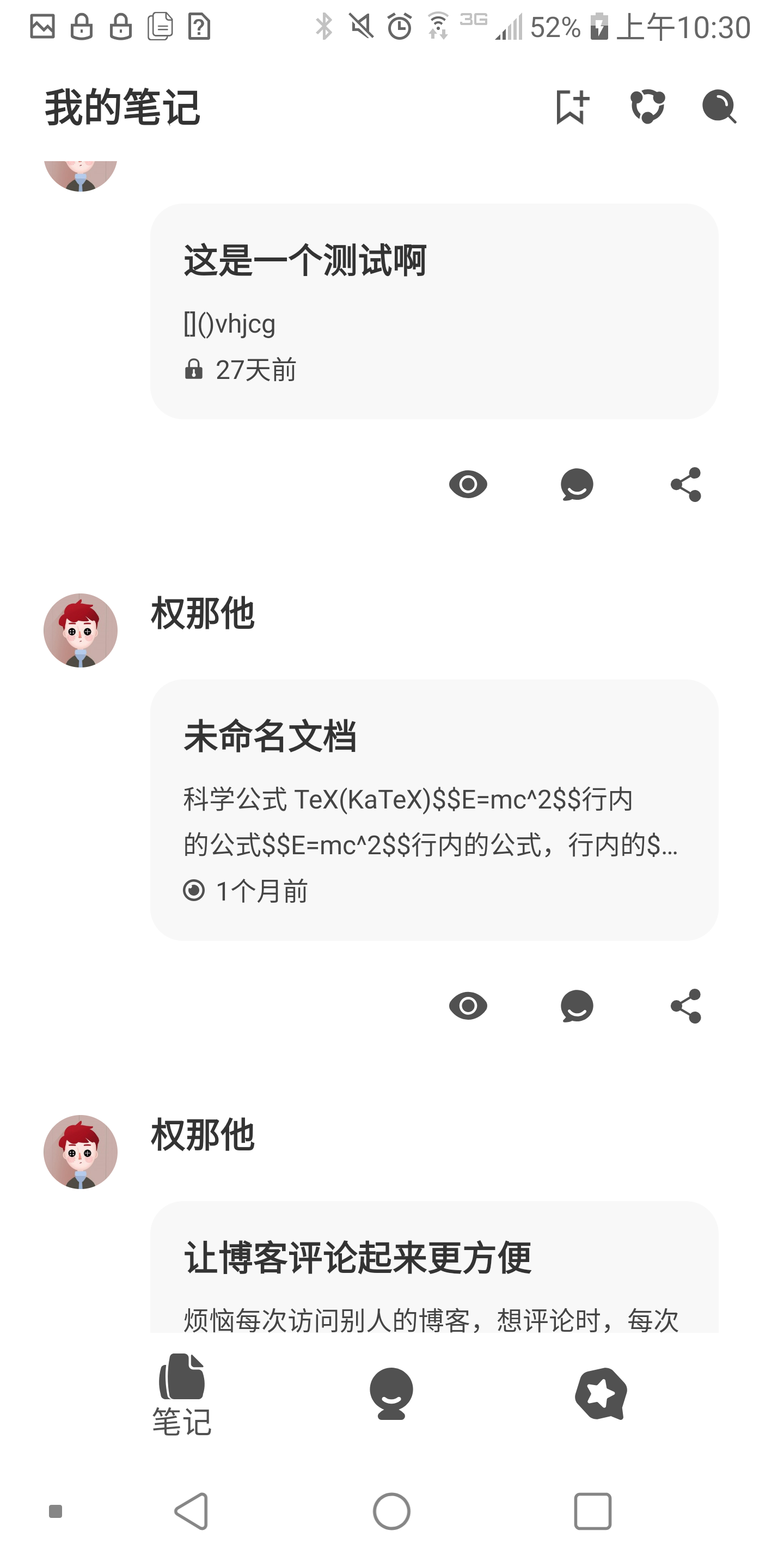Share the 这是一个测试啊 note
Screen dimensions: 784x1568
pos(686,485)
